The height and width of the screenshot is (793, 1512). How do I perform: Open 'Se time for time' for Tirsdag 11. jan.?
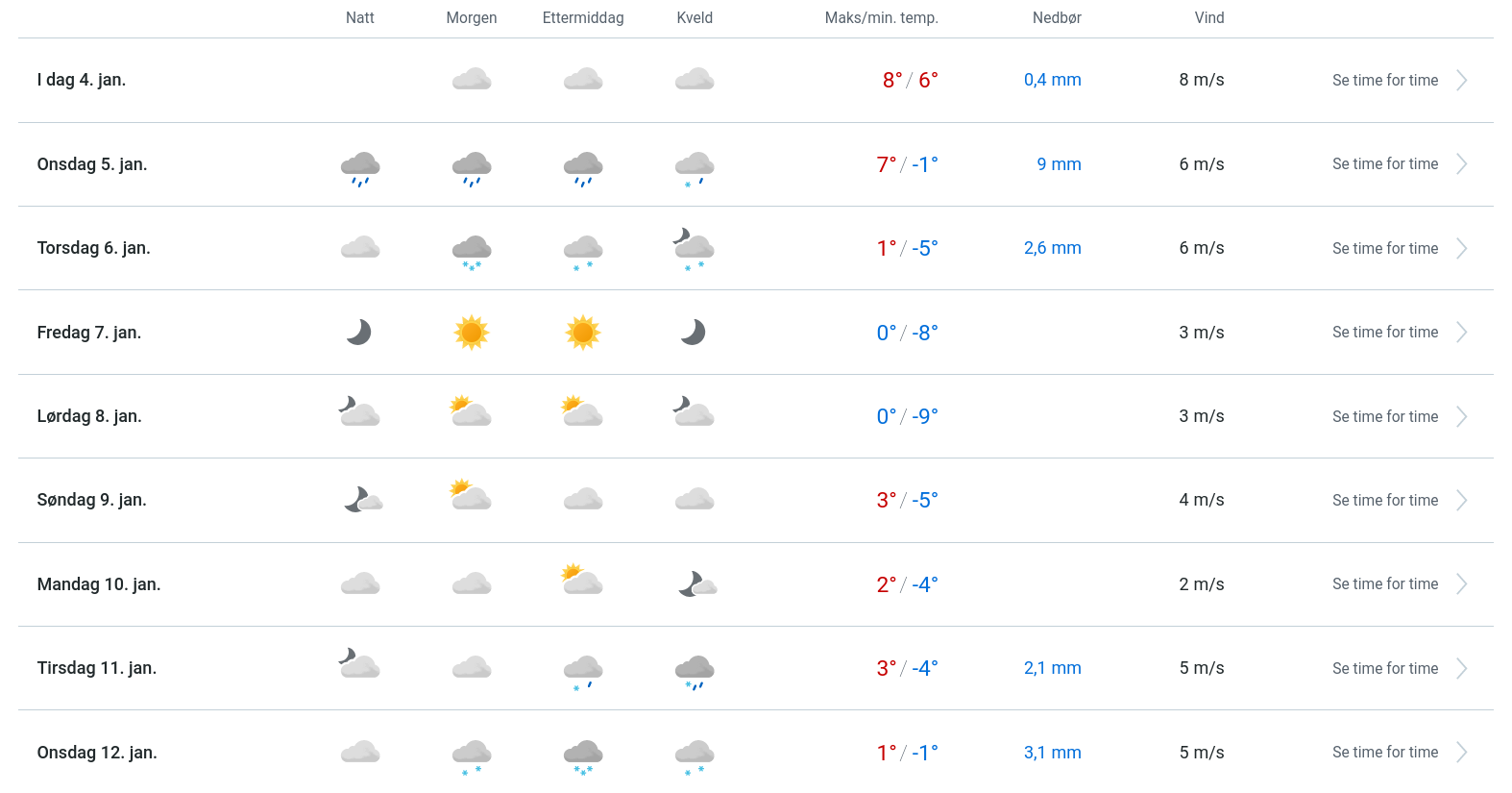tap(1384, 669)
